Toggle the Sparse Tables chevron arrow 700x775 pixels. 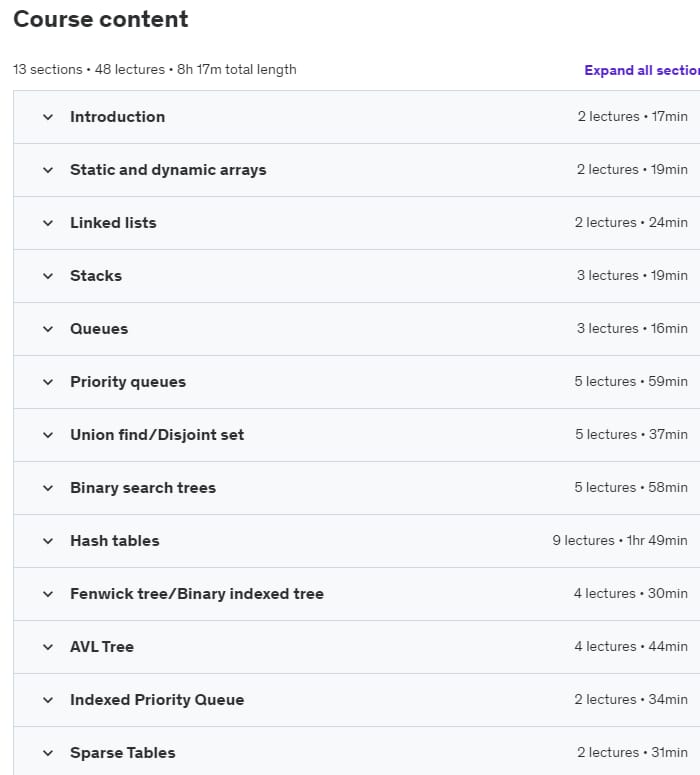pyautogui.click(x=48, y=753)
